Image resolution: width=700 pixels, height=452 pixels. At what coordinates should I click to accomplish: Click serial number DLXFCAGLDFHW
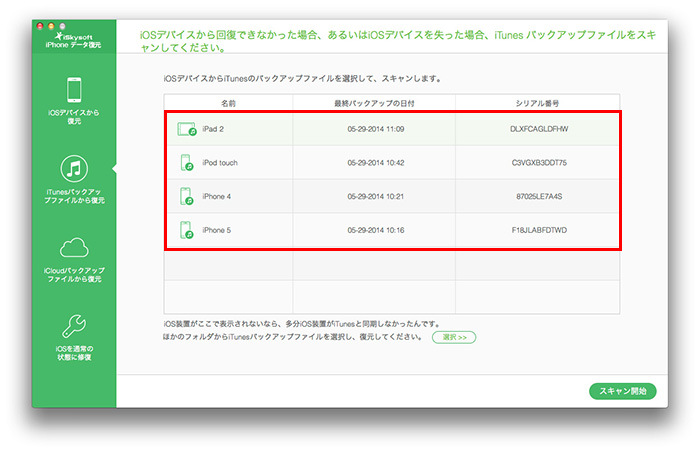coord(539,129)
